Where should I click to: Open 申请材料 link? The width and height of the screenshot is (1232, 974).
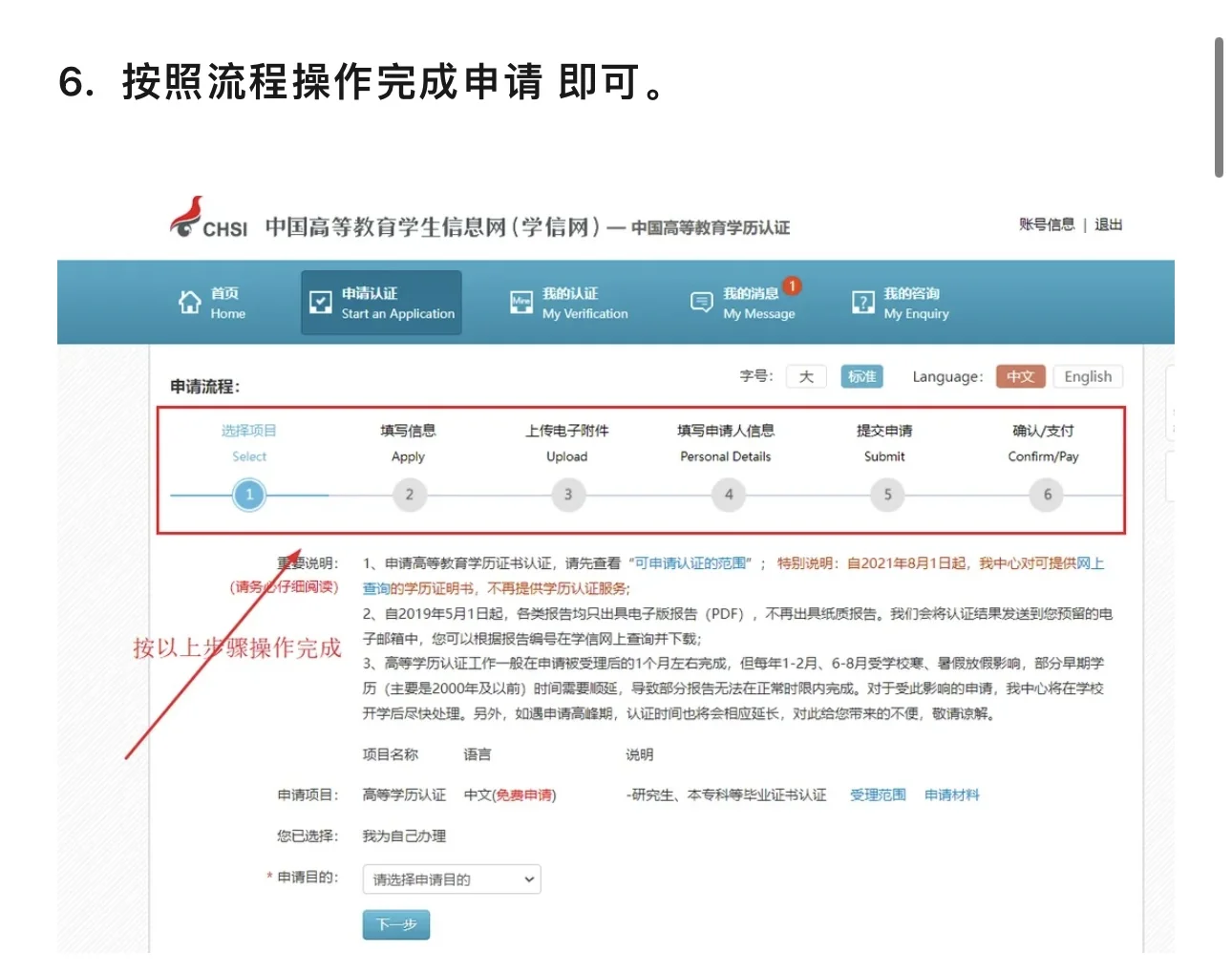(x=952, y=794)
